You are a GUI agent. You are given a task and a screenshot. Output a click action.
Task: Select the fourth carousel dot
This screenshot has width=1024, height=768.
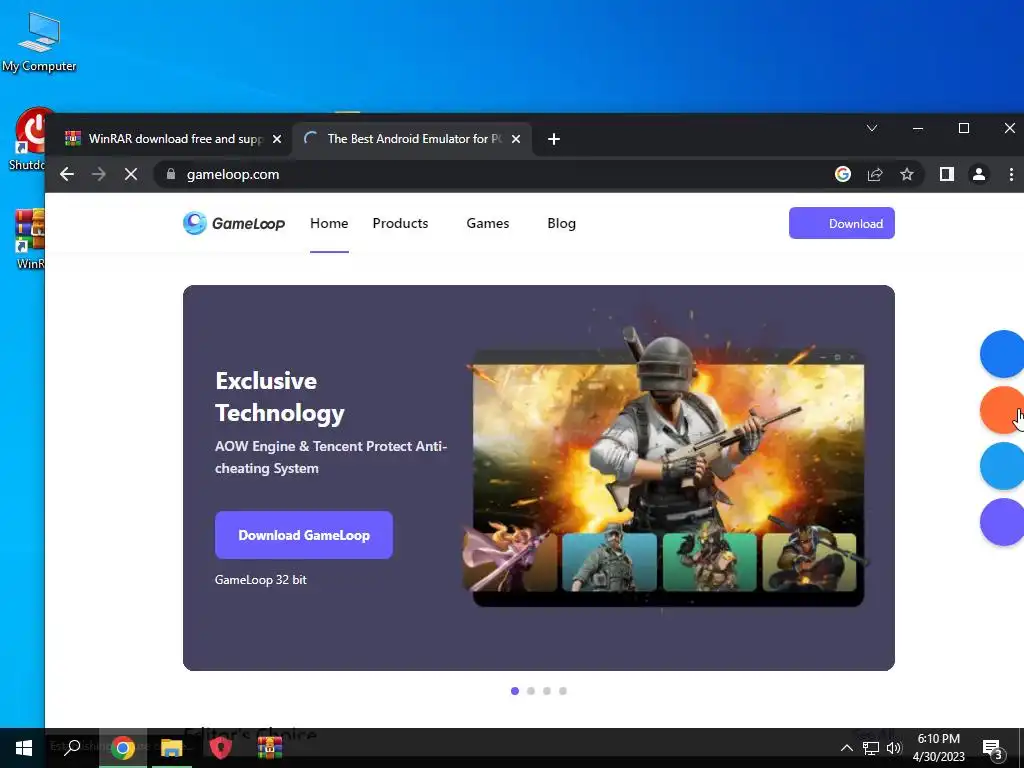[x=563, y=691]
